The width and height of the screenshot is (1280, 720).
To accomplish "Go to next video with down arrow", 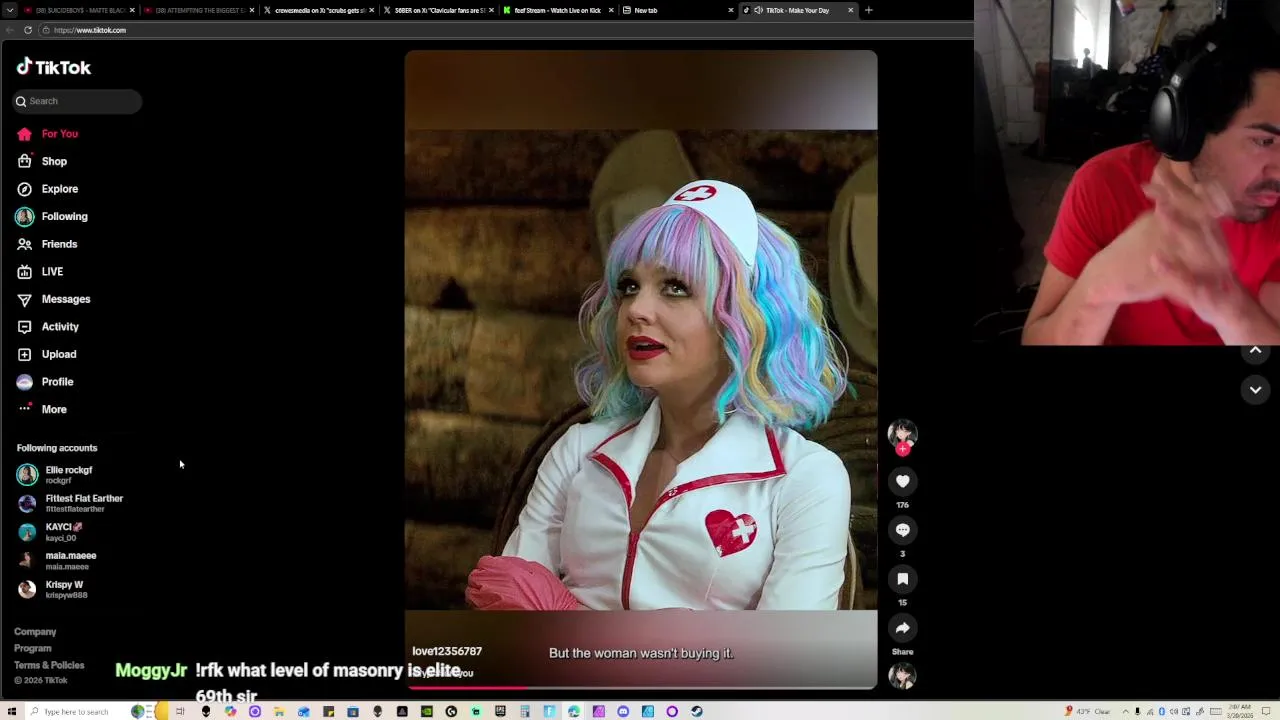I will pos(1255,390).
